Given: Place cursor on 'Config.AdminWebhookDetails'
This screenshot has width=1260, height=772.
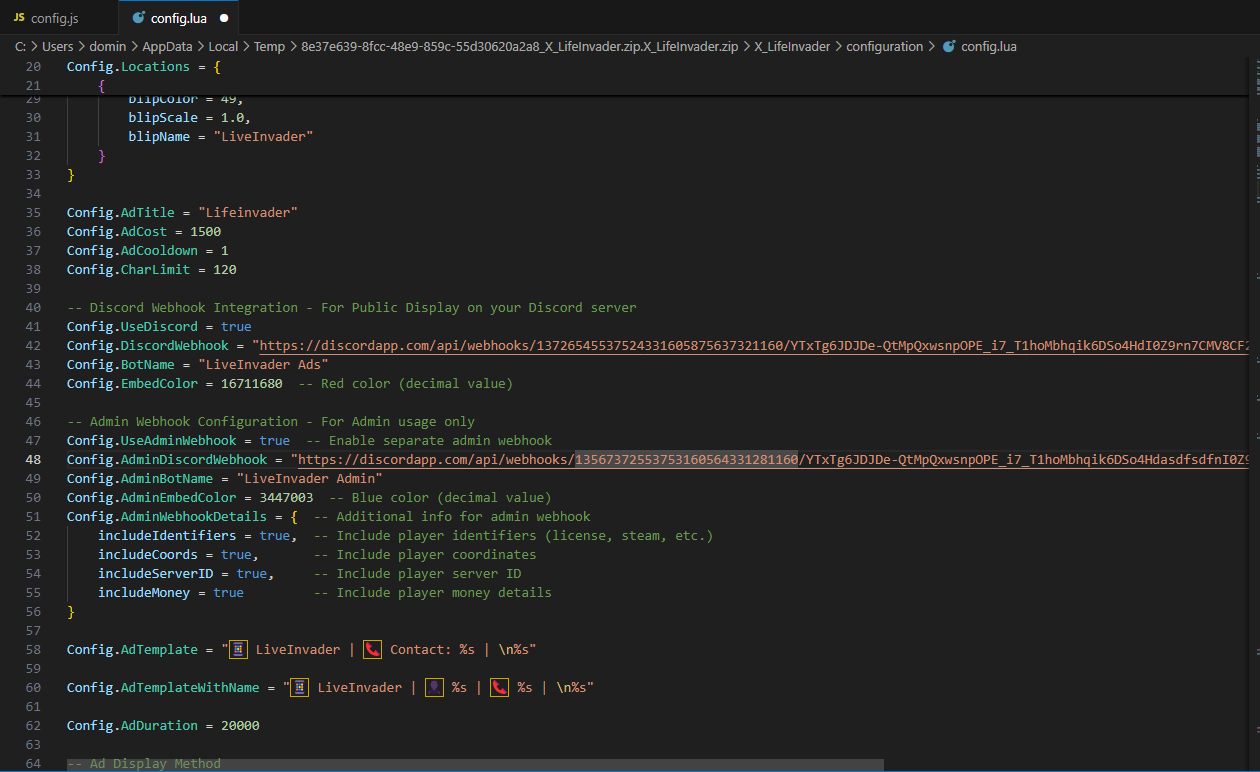Looking at the screenshot, I should 167,517.
